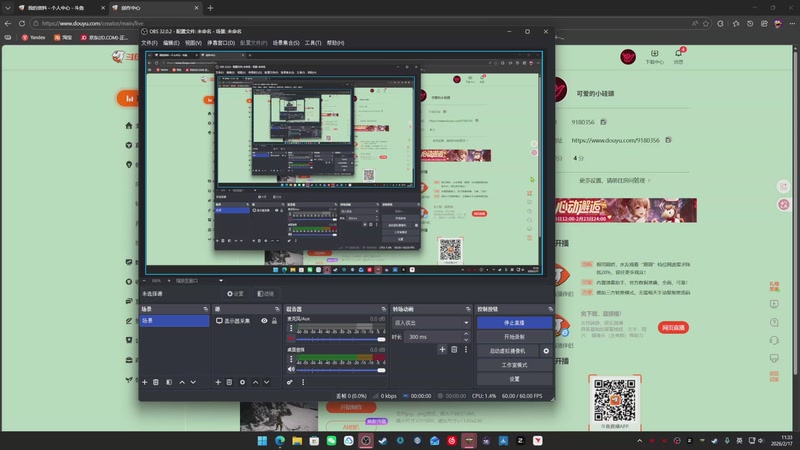
Task: Move the source up in the Sources dock
Action: [256, 382]
